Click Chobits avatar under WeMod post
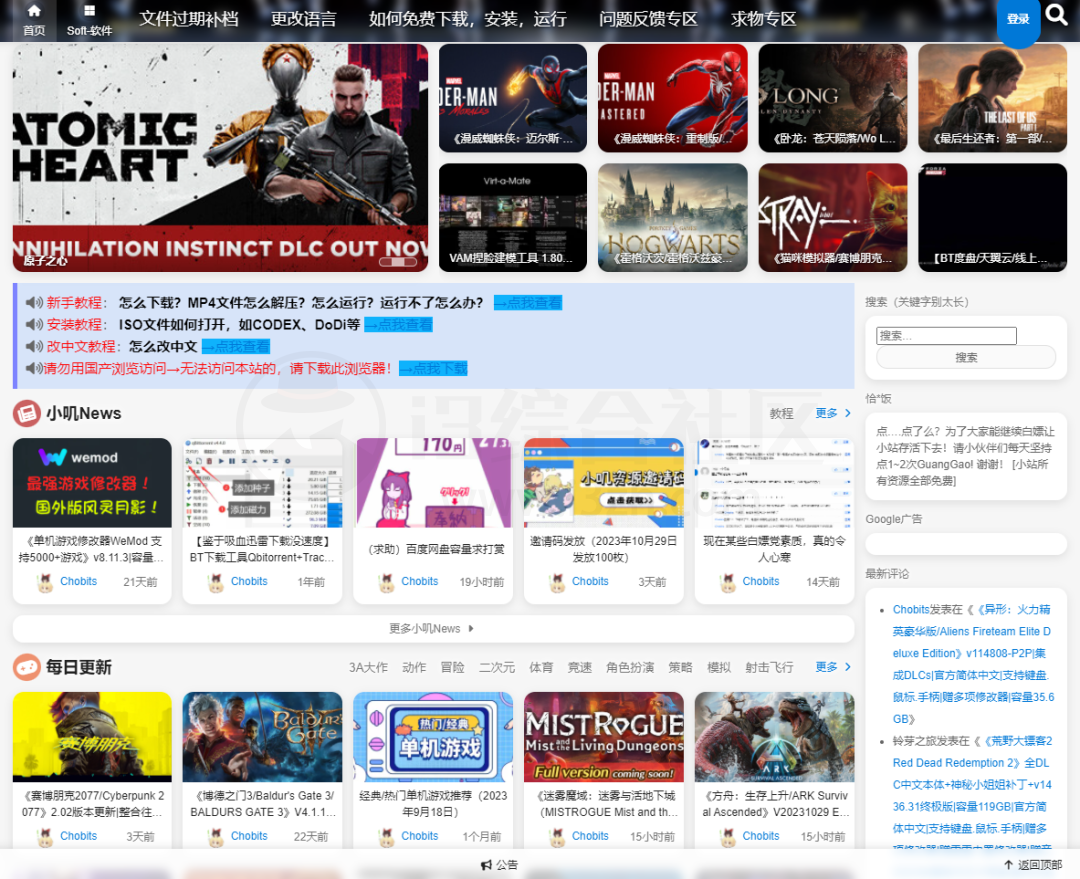The width and height of the screenshot is (1080, 879). pos(45,582)
